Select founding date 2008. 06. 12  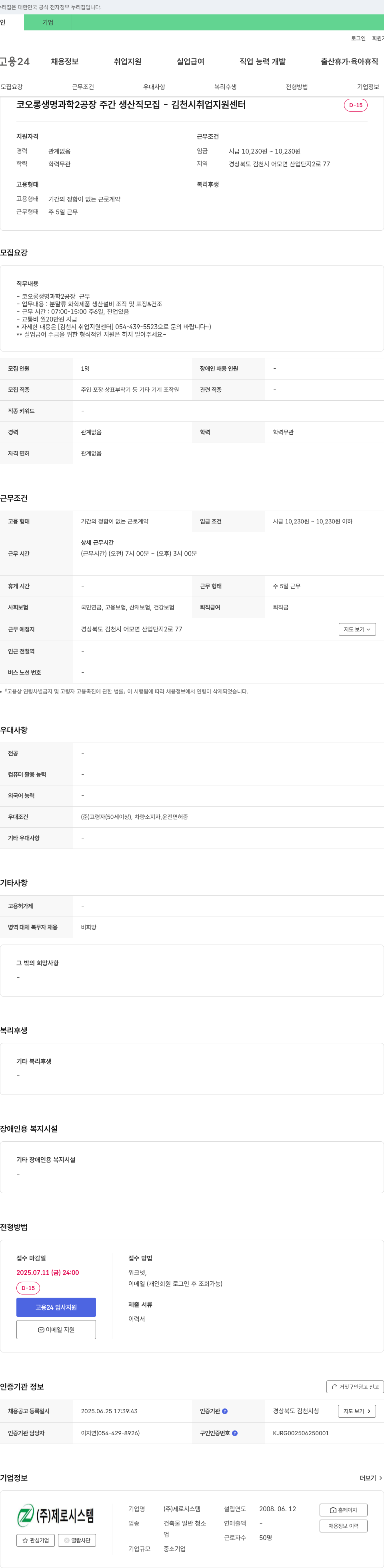tap(278, 1509)
